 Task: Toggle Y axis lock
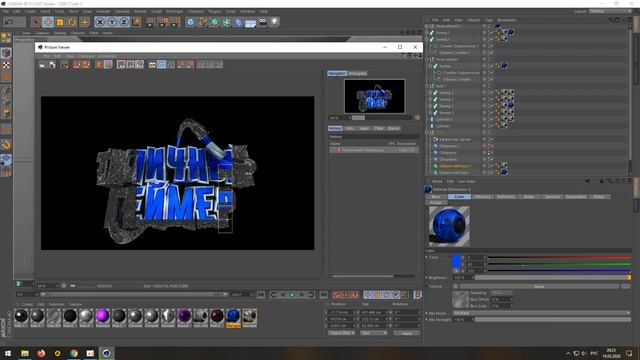(112, 22)
